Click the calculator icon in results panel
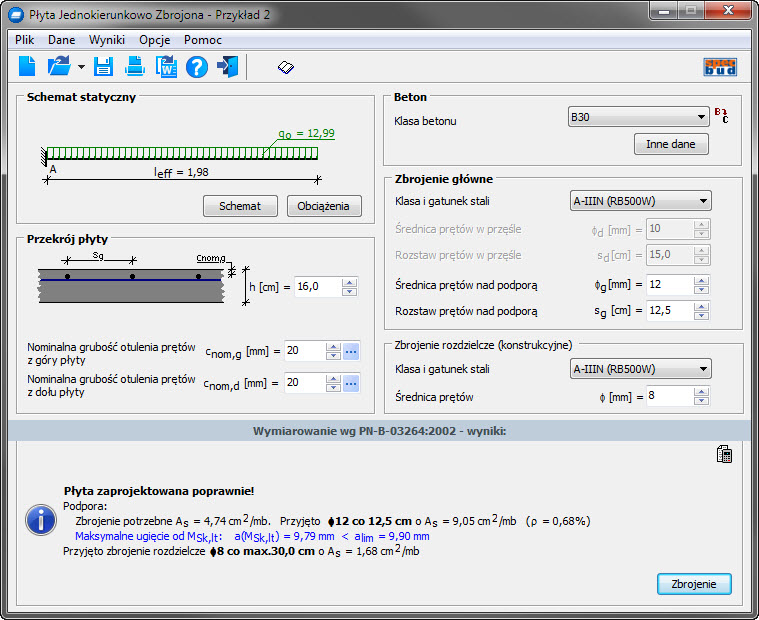759x620 pixels. 725,455
